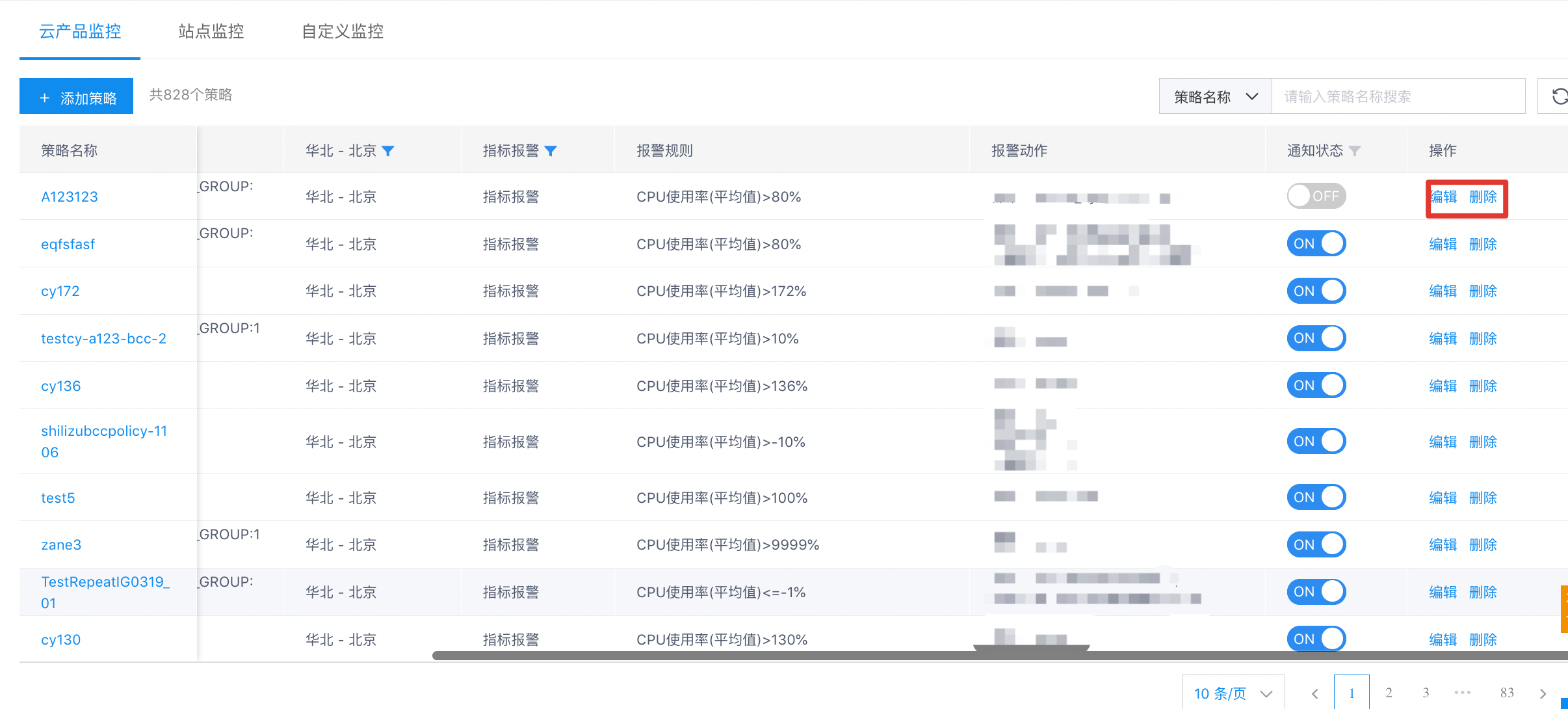Toggle notification switch for test5

pos(1316,497)
